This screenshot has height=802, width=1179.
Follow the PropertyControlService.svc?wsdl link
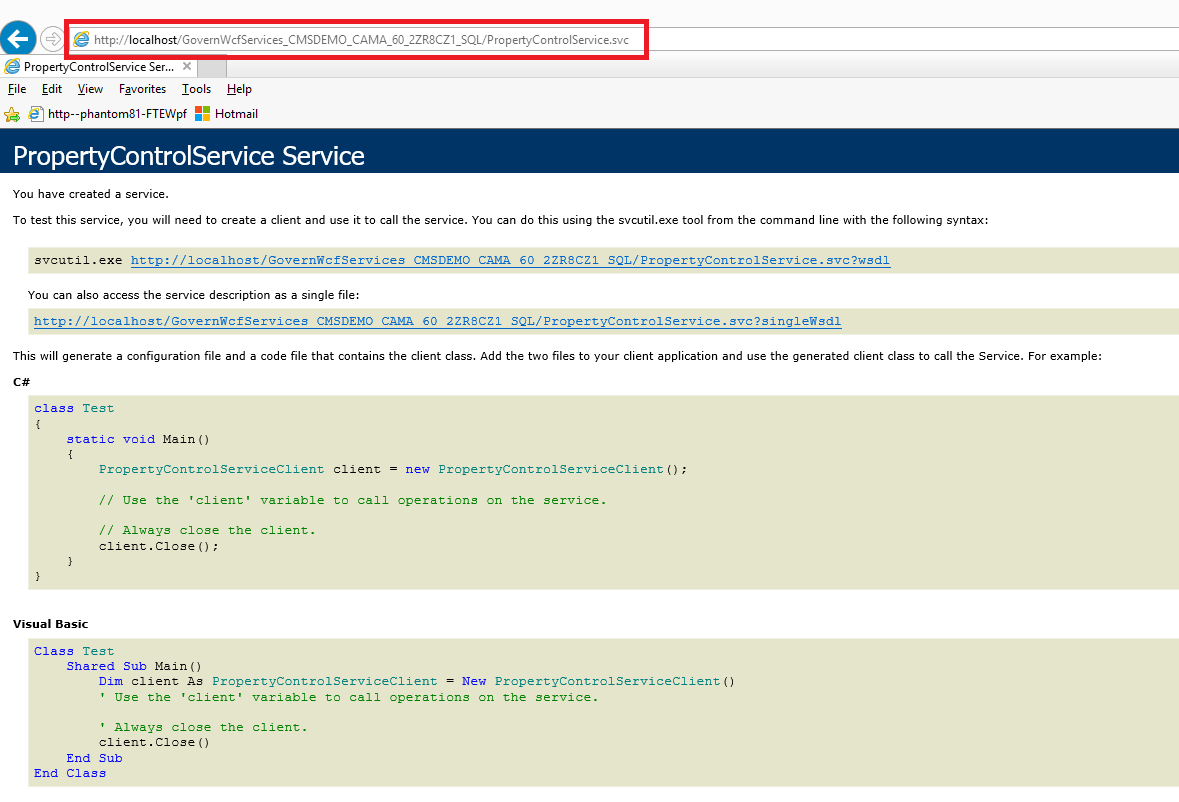click(x=510, y=260)
